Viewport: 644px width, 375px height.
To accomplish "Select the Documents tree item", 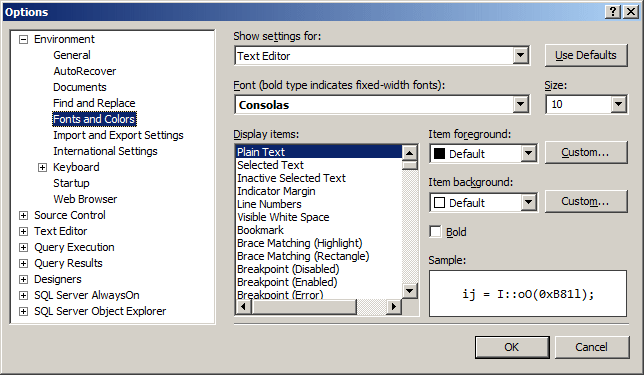I will [80, 87].
